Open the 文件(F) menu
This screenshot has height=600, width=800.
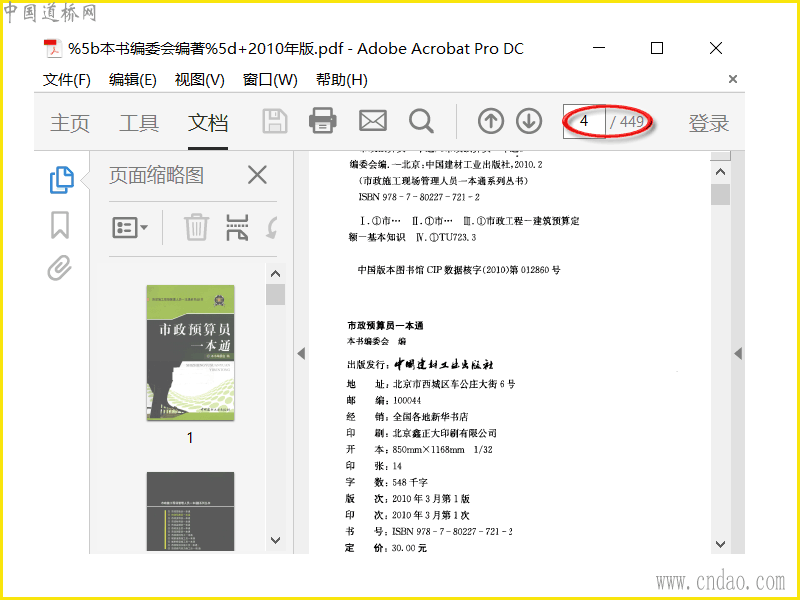pyautogui.click(x=67, y=80)
